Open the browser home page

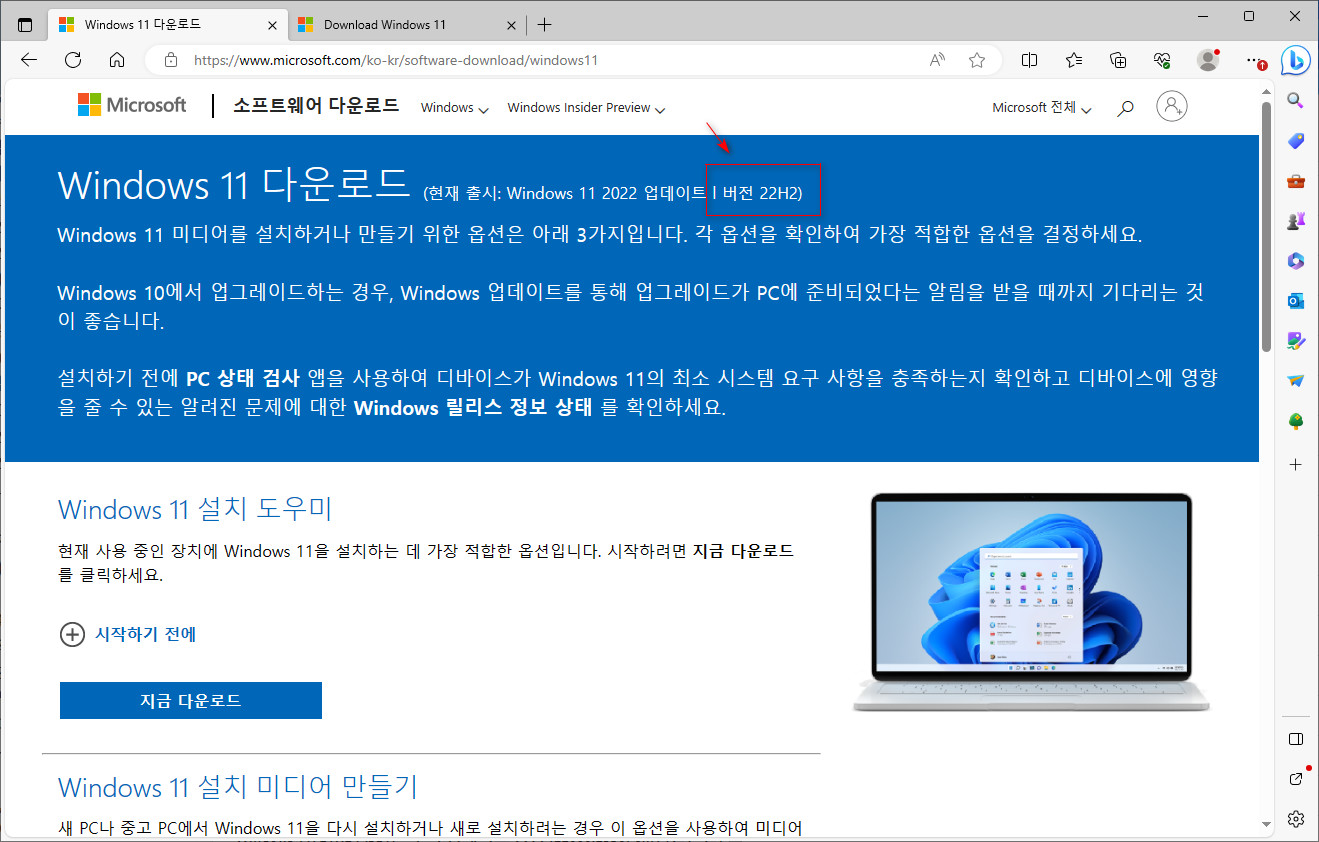point(117,60)
